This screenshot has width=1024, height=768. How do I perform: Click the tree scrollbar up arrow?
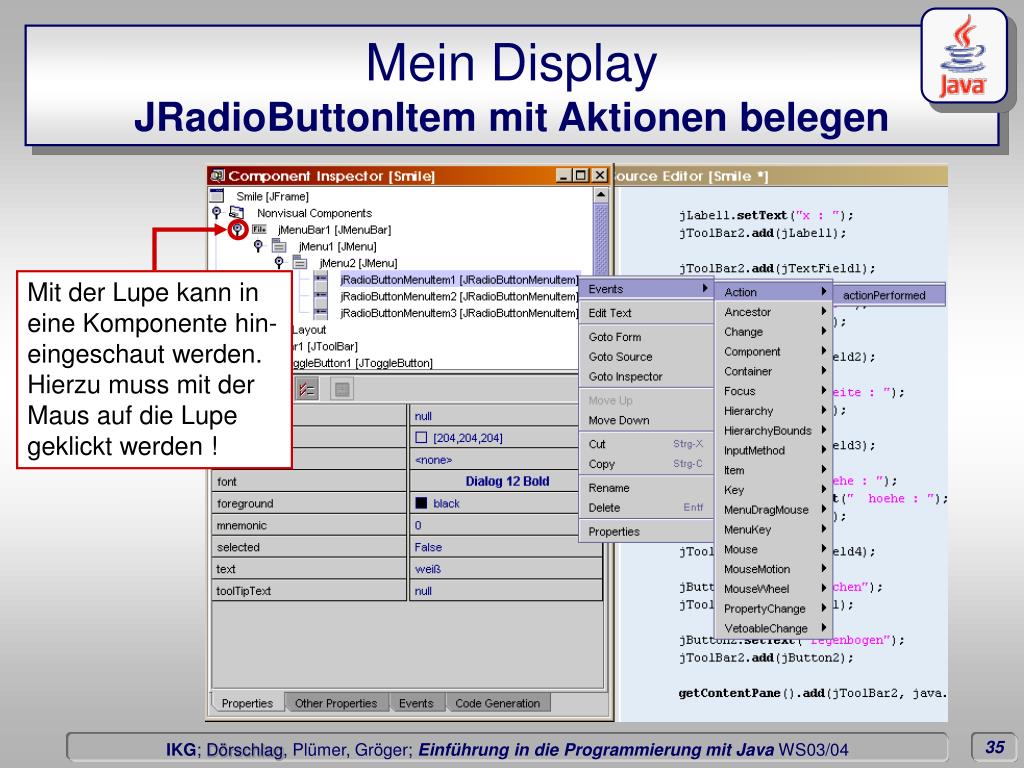click(601, 195)
